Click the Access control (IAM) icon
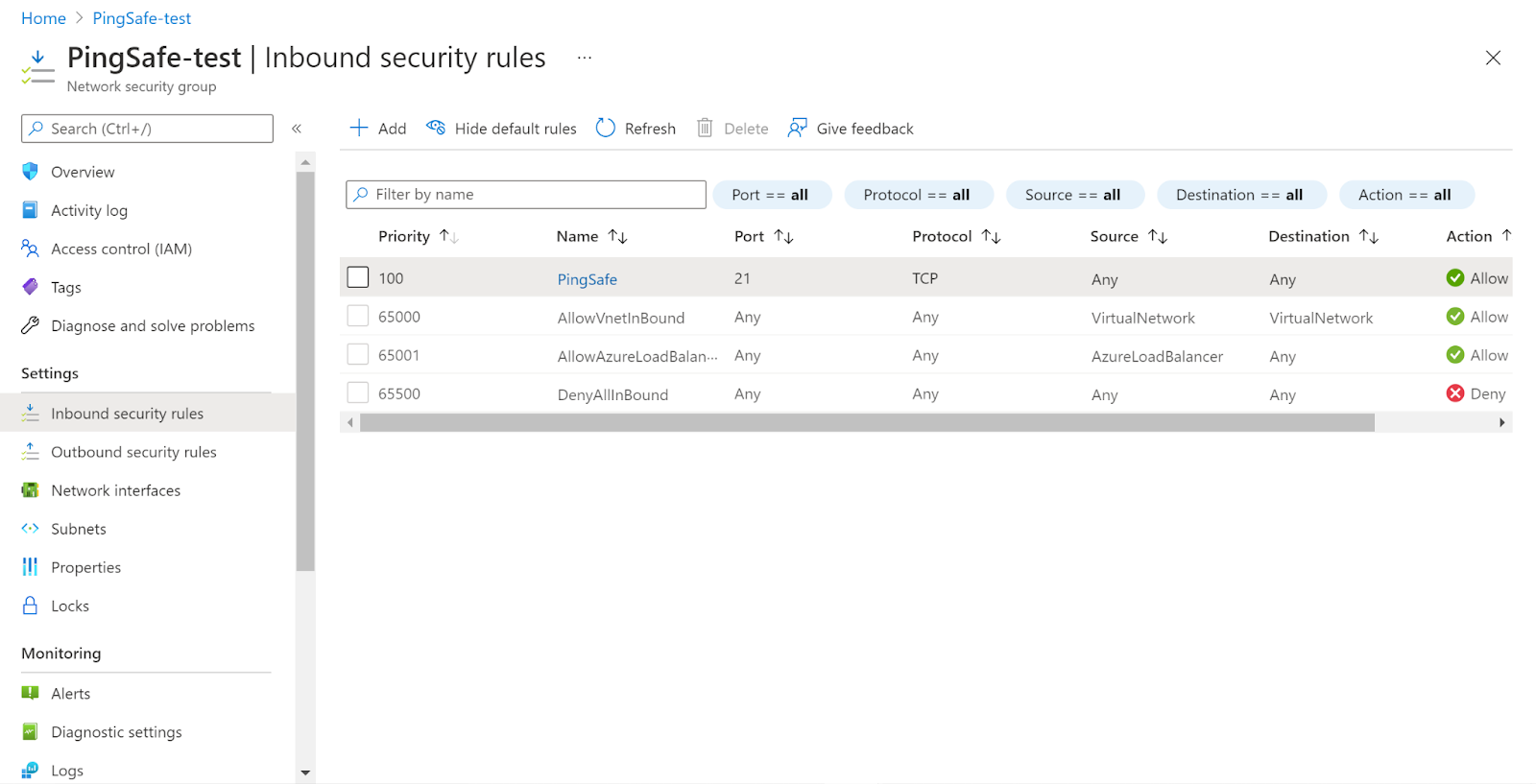The image size is (1536, 784). point(31,249)
